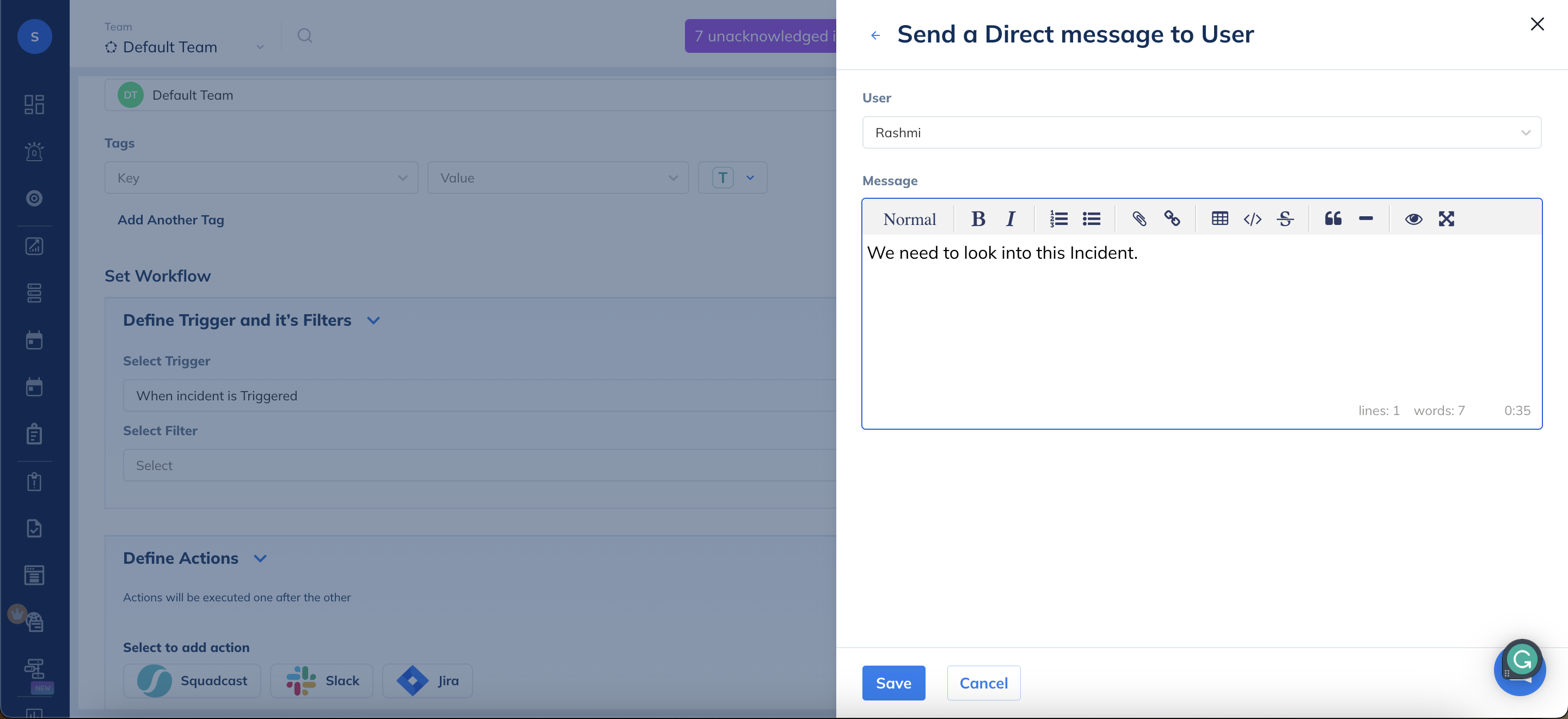Insert a block quote
Viewport: 1568px width, 719px height.
(1332, 218)
